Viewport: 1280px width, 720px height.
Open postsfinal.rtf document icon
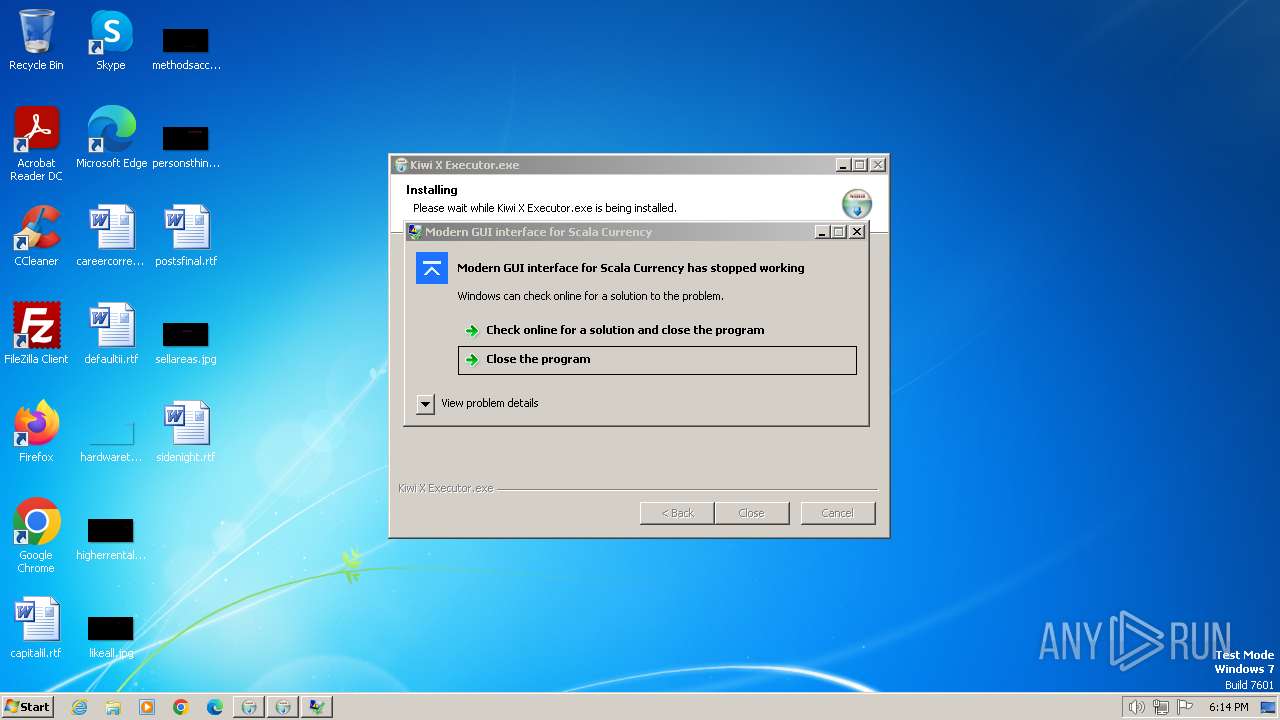click(186, 236)
